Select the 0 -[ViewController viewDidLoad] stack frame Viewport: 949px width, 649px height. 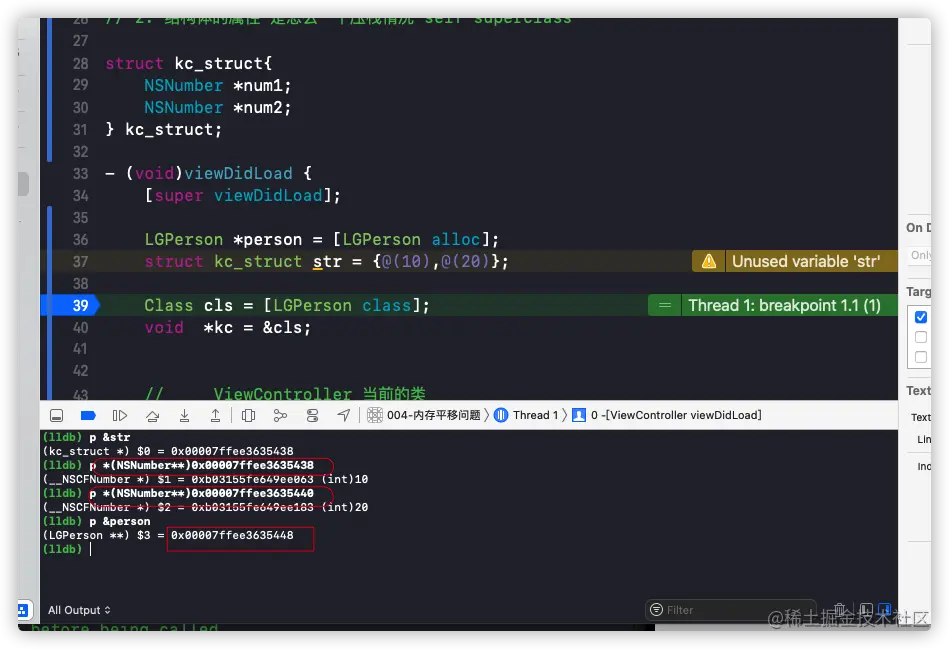click(667, 415)
